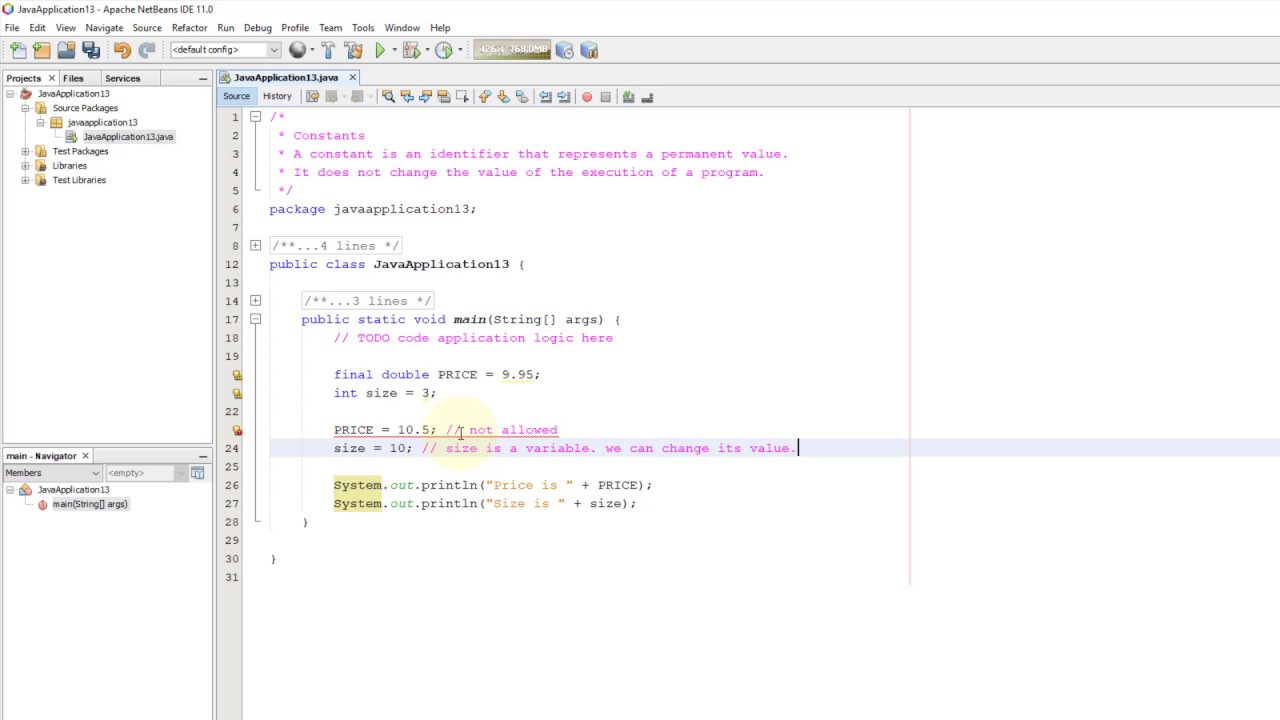Collapse the Source Packages node
1280x720 pixels.
pos(26,108)
